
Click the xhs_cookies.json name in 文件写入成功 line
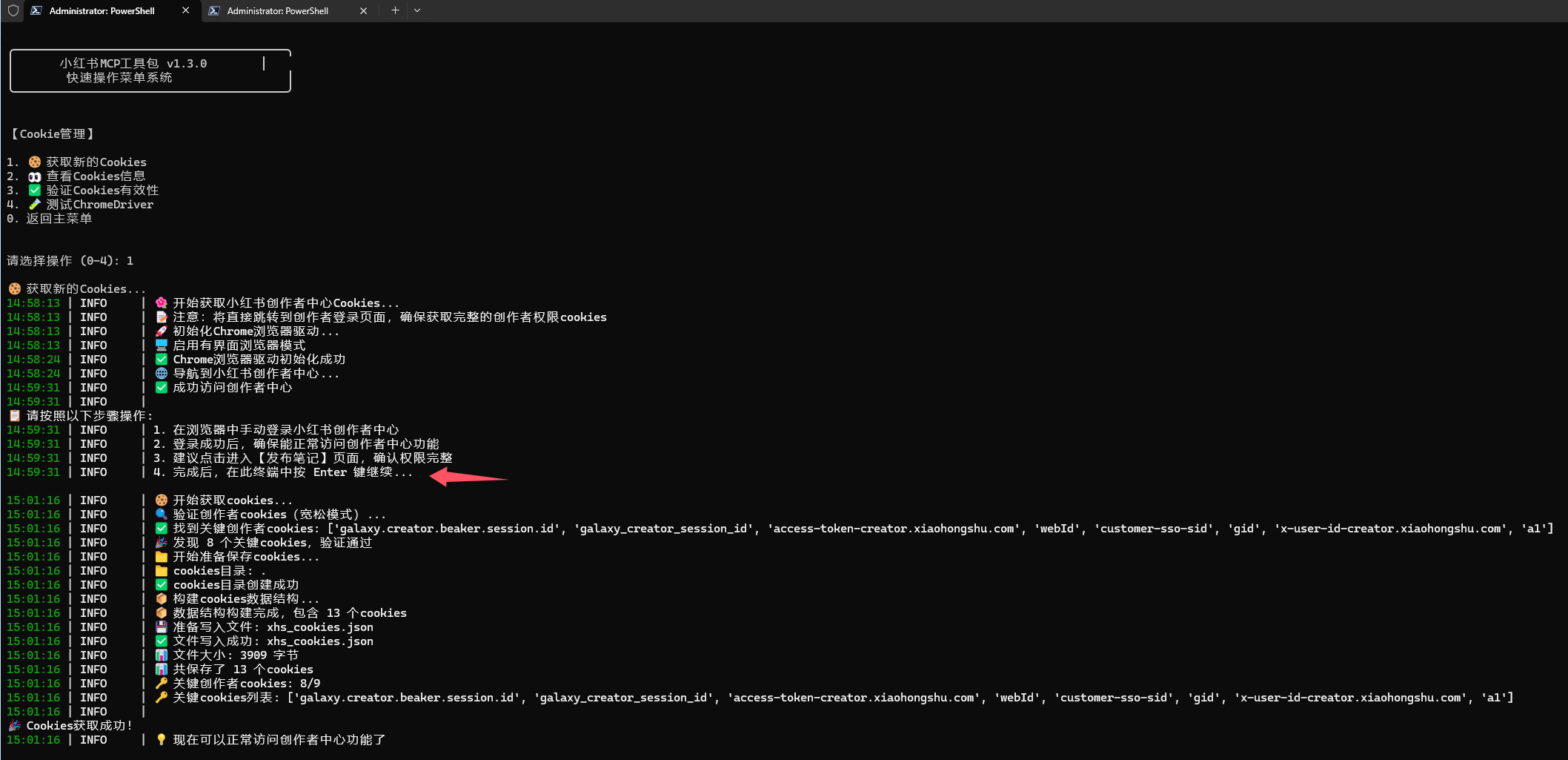tap(320, 641)
